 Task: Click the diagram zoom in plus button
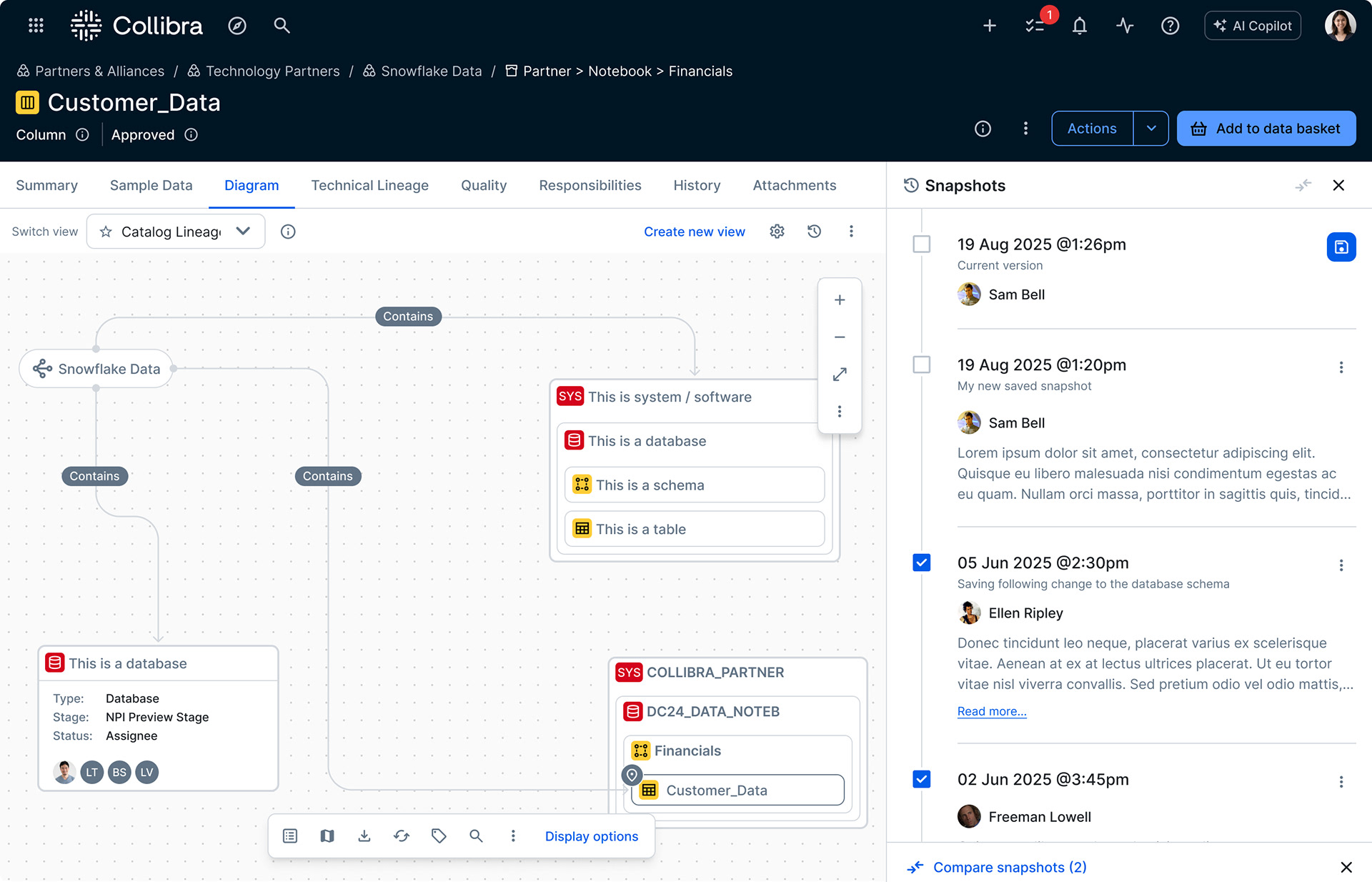840,300
